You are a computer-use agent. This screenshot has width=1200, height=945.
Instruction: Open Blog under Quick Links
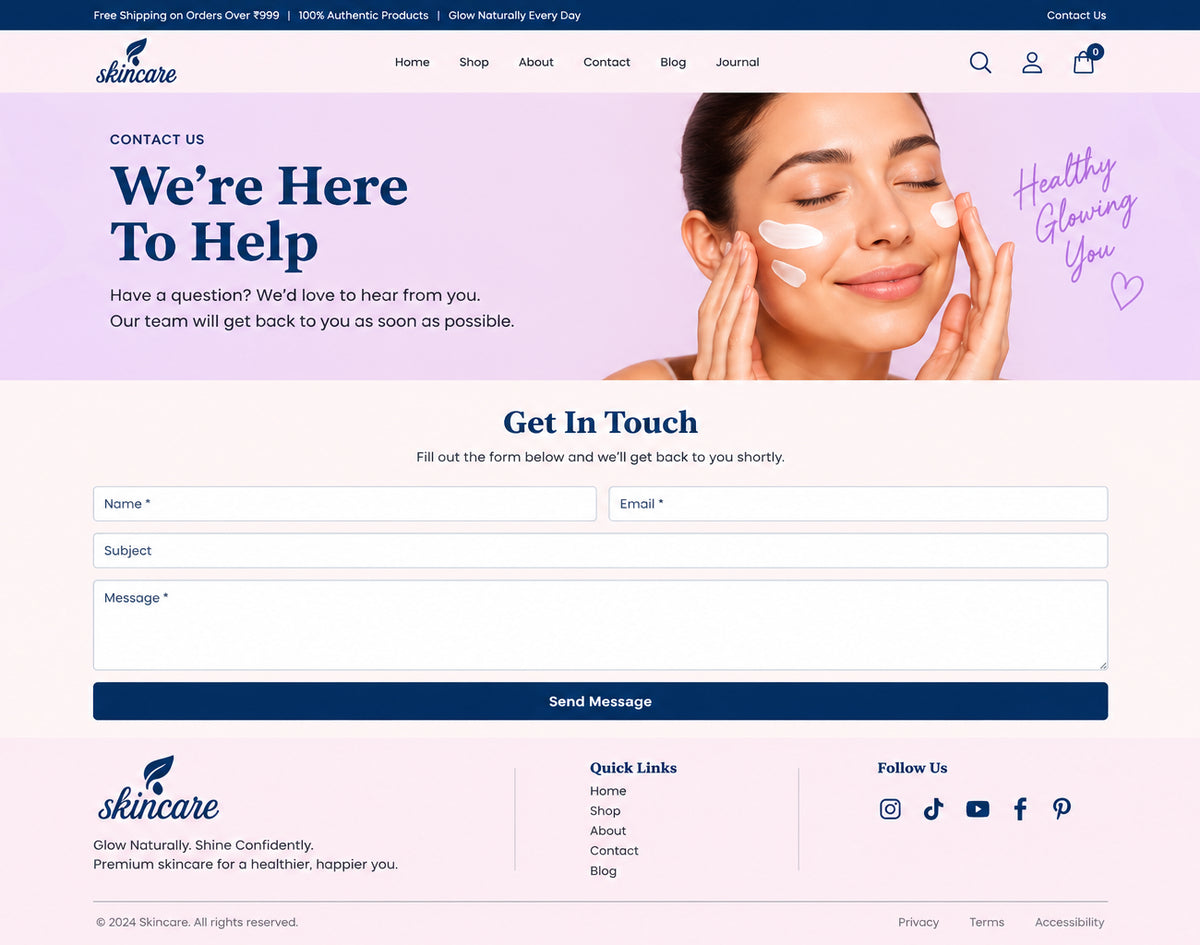pos(603,871)
